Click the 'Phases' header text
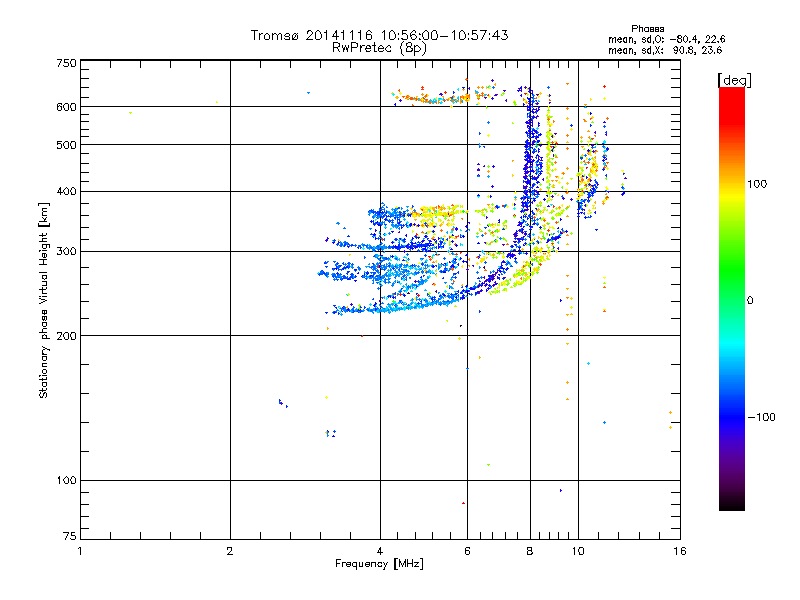Image resolution: width=800 pixels, height=600 pixels. (647, 29)
